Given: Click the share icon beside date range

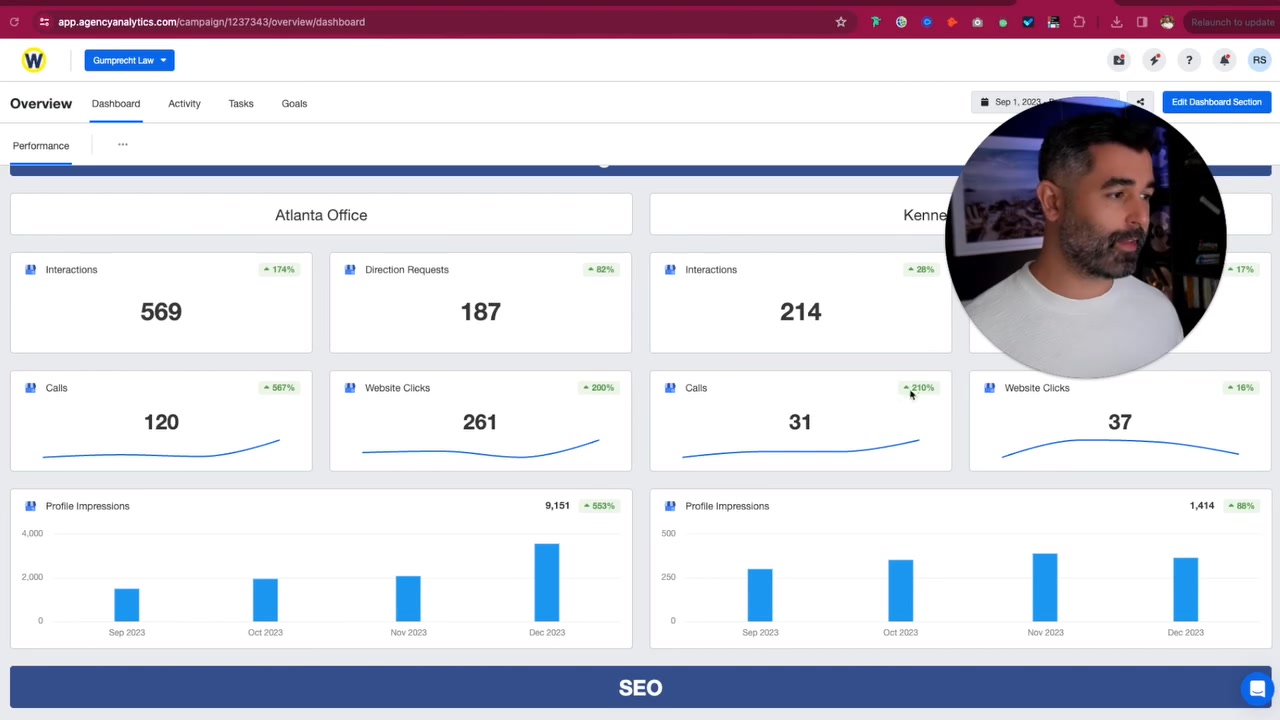Looking at the screenshot, I should click(1140, 102).
